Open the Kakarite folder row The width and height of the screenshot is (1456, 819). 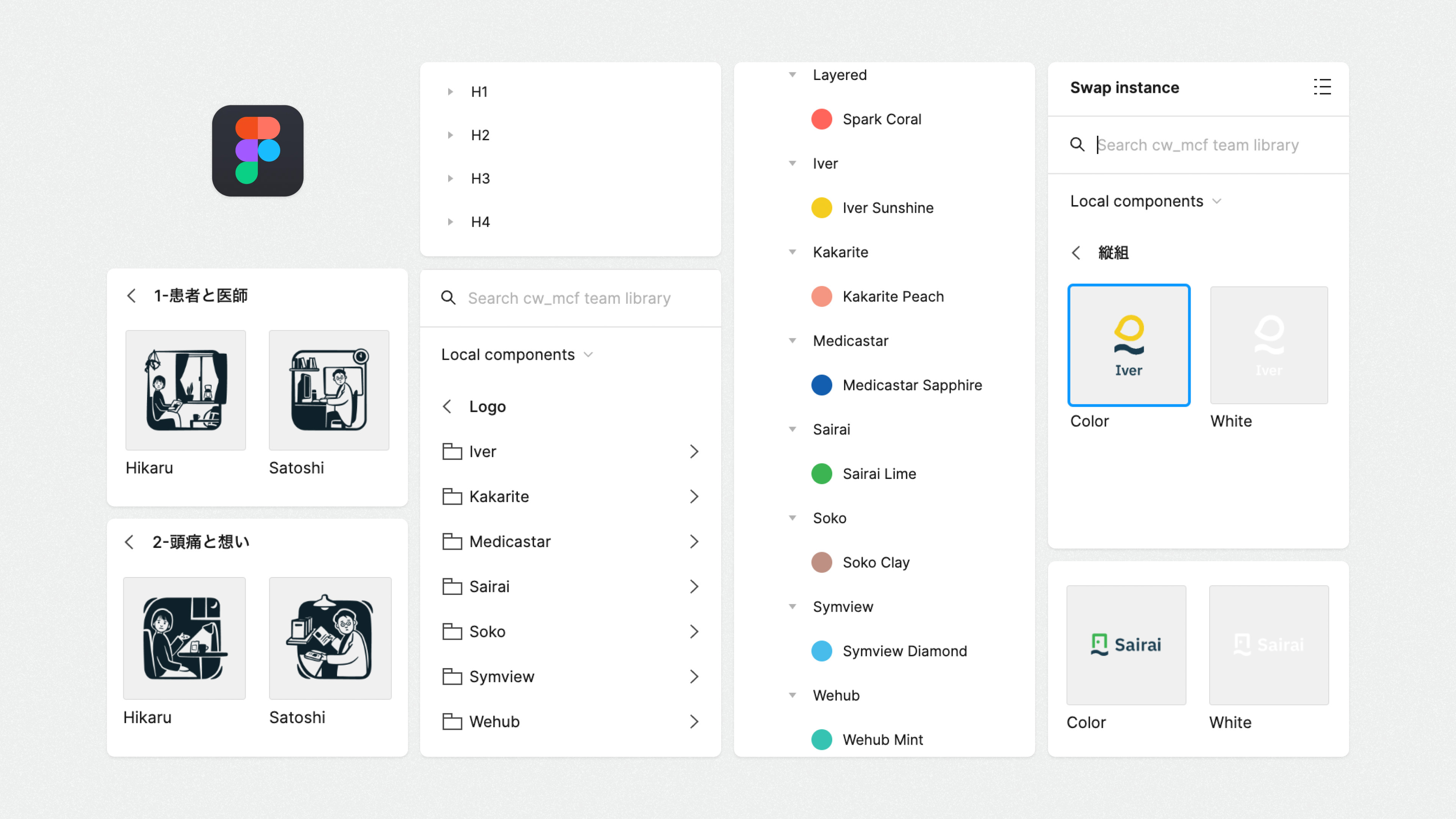point(570,496)
